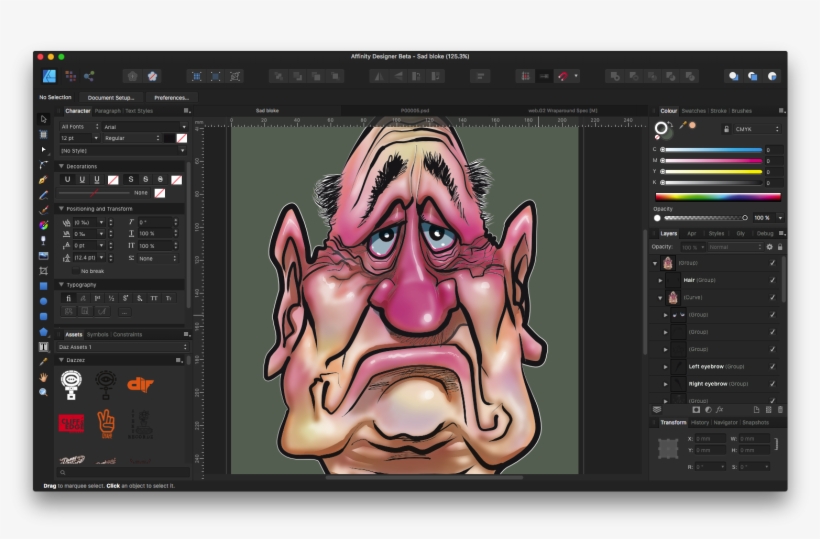
Task: Open the Arial font family dropdown
Action: [x=144, y=127]
